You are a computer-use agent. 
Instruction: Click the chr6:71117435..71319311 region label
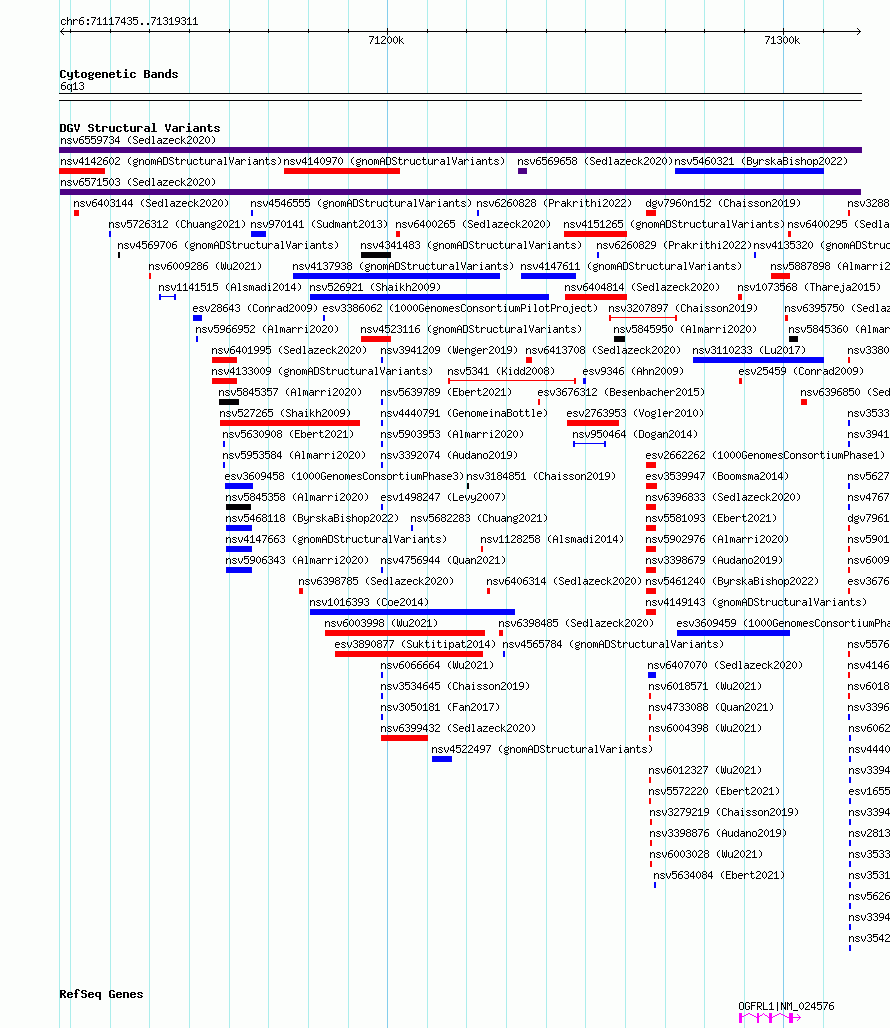(129, 21)
